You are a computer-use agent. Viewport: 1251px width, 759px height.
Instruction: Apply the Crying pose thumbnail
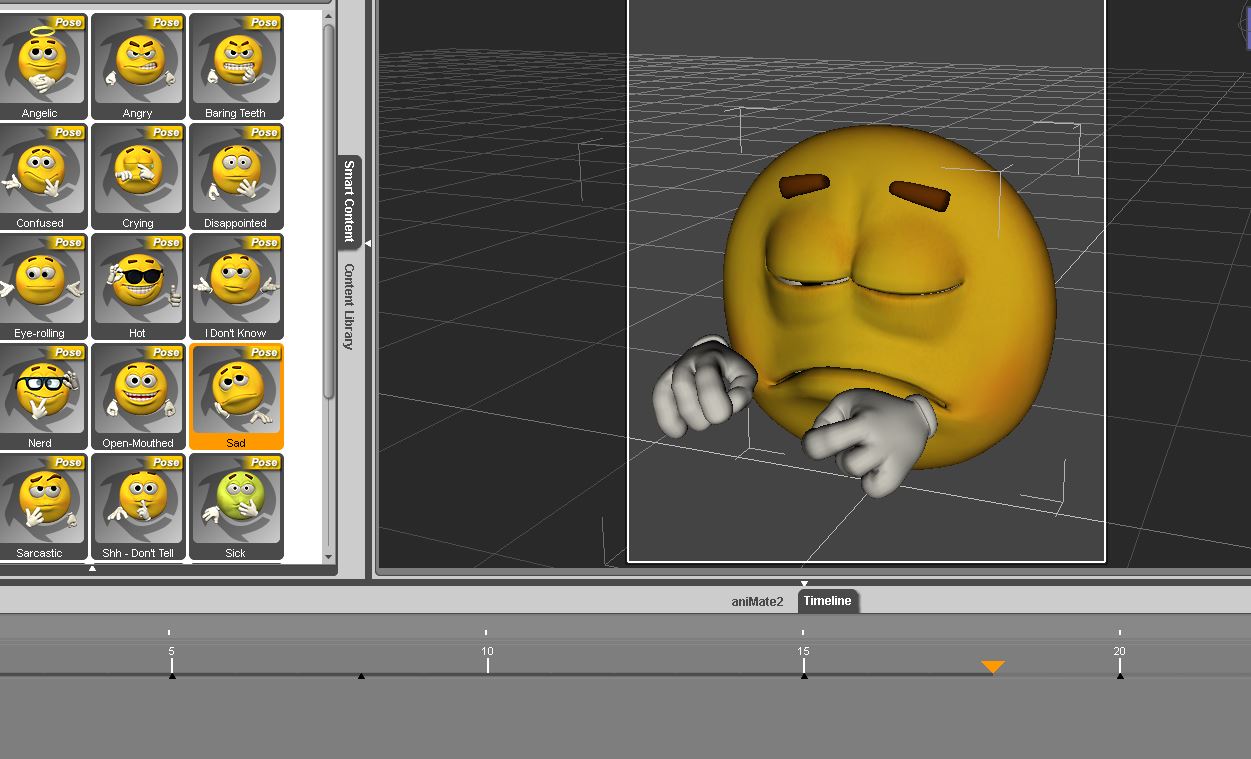pyautogui.click(x=138, y=176)
